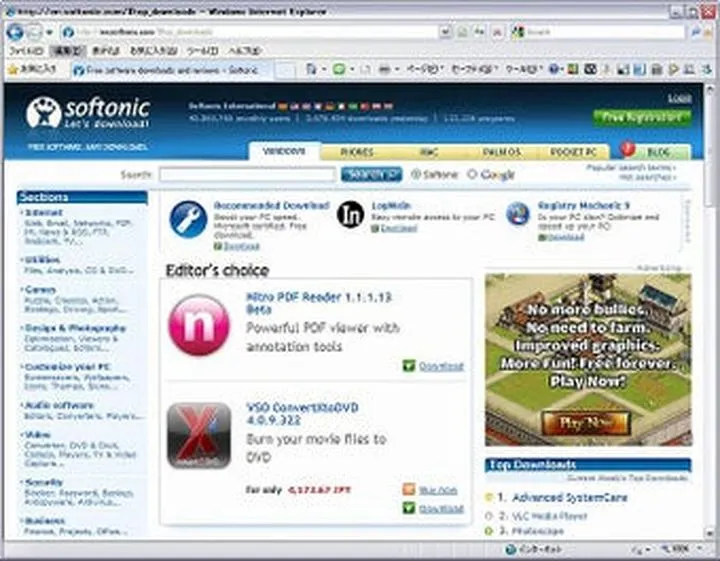This screenshot has width=720, height=561.
Task: Click the vertical scrollbar thumb
Action: pyautogui.click(x=710, y=150)
